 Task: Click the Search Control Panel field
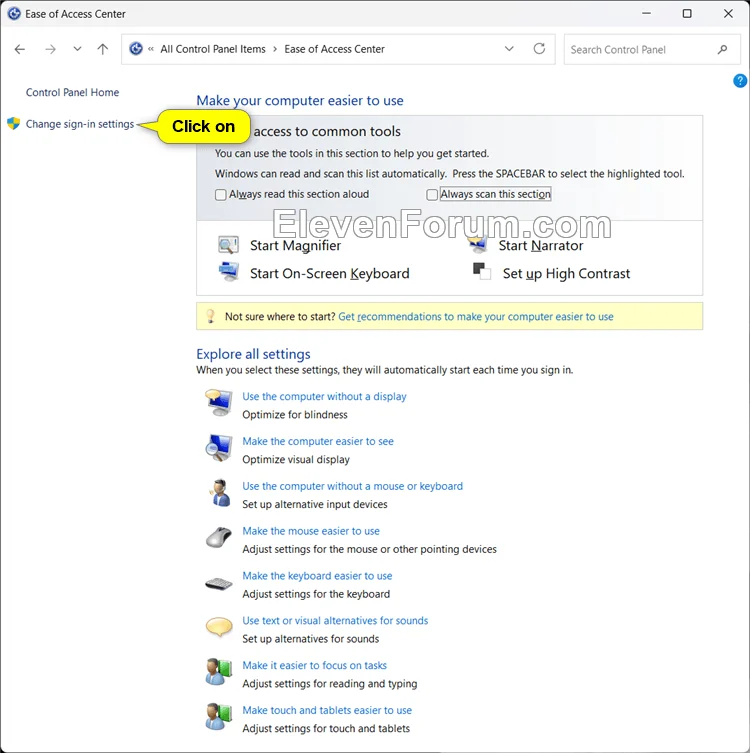pyautogui.click(x=652, y=49)
